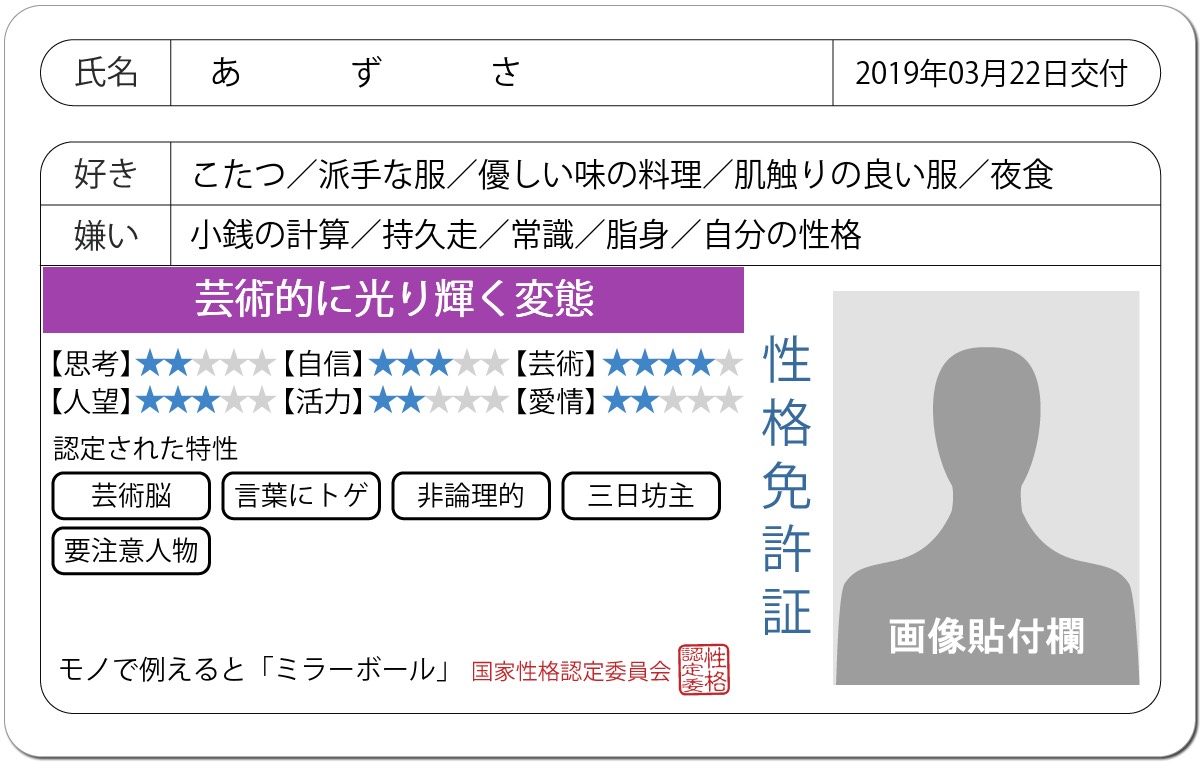Click the vertical 性格免許証 title
Image resolution: width=1200 pixels, height=762 pixels.
click(x=787, y=486)
